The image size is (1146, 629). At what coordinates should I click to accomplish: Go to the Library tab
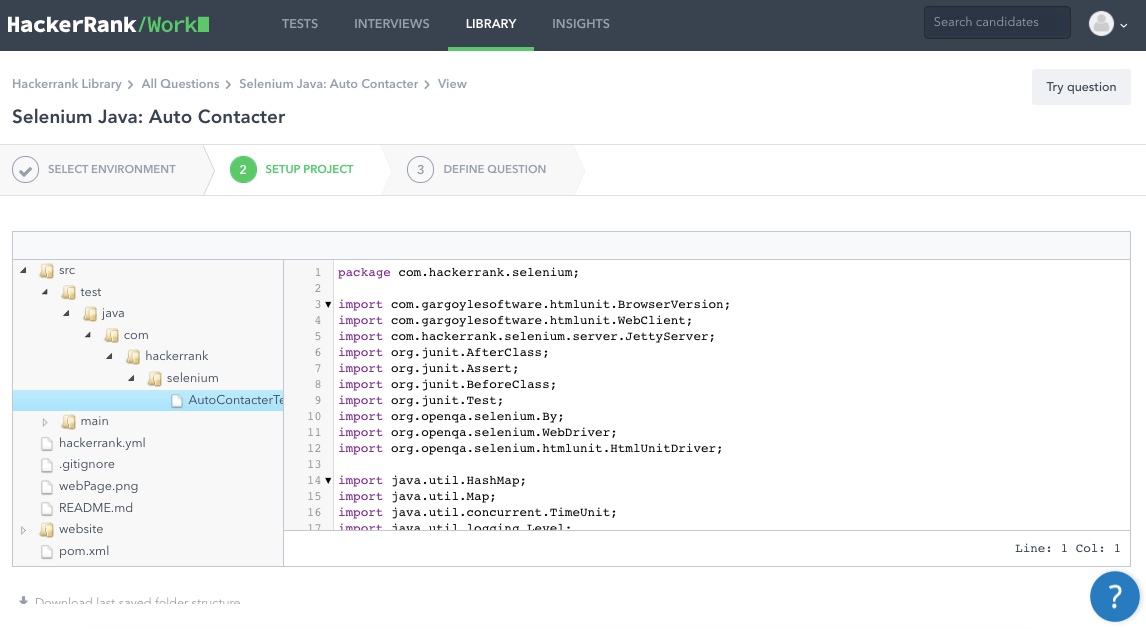pos(491,24)
